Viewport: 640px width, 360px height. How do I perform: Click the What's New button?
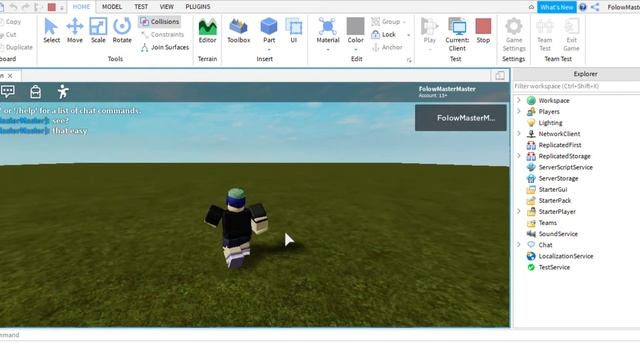(556, 7)
